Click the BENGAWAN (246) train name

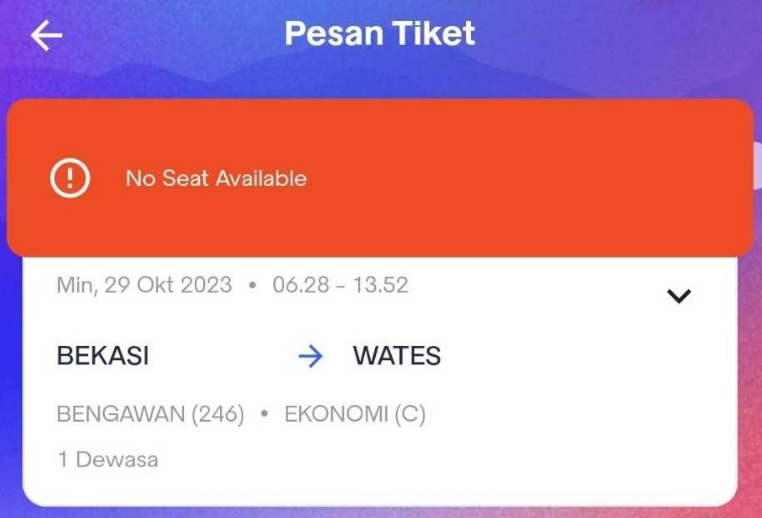pos(150,414)
